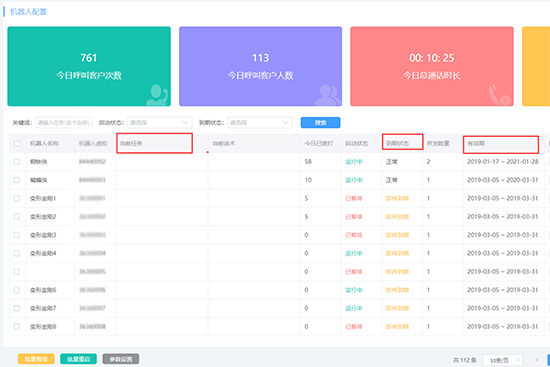Click robot name 蝙蝠侠
Image resolution: width=550 pixels, height=367 pixels.
click(x=39, y=180)
